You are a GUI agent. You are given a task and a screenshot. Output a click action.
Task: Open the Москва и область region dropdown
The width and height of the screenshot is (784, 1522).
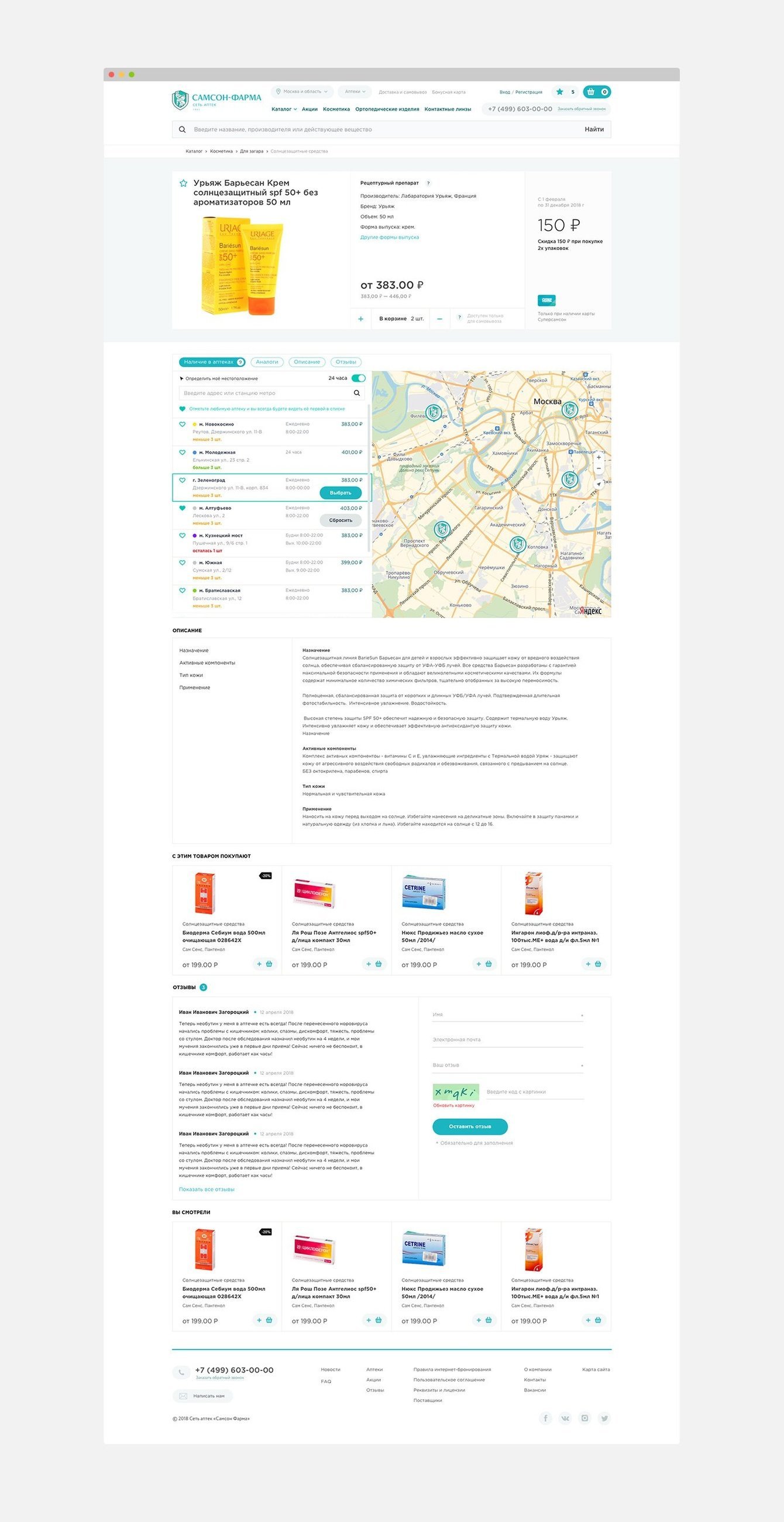302,91
